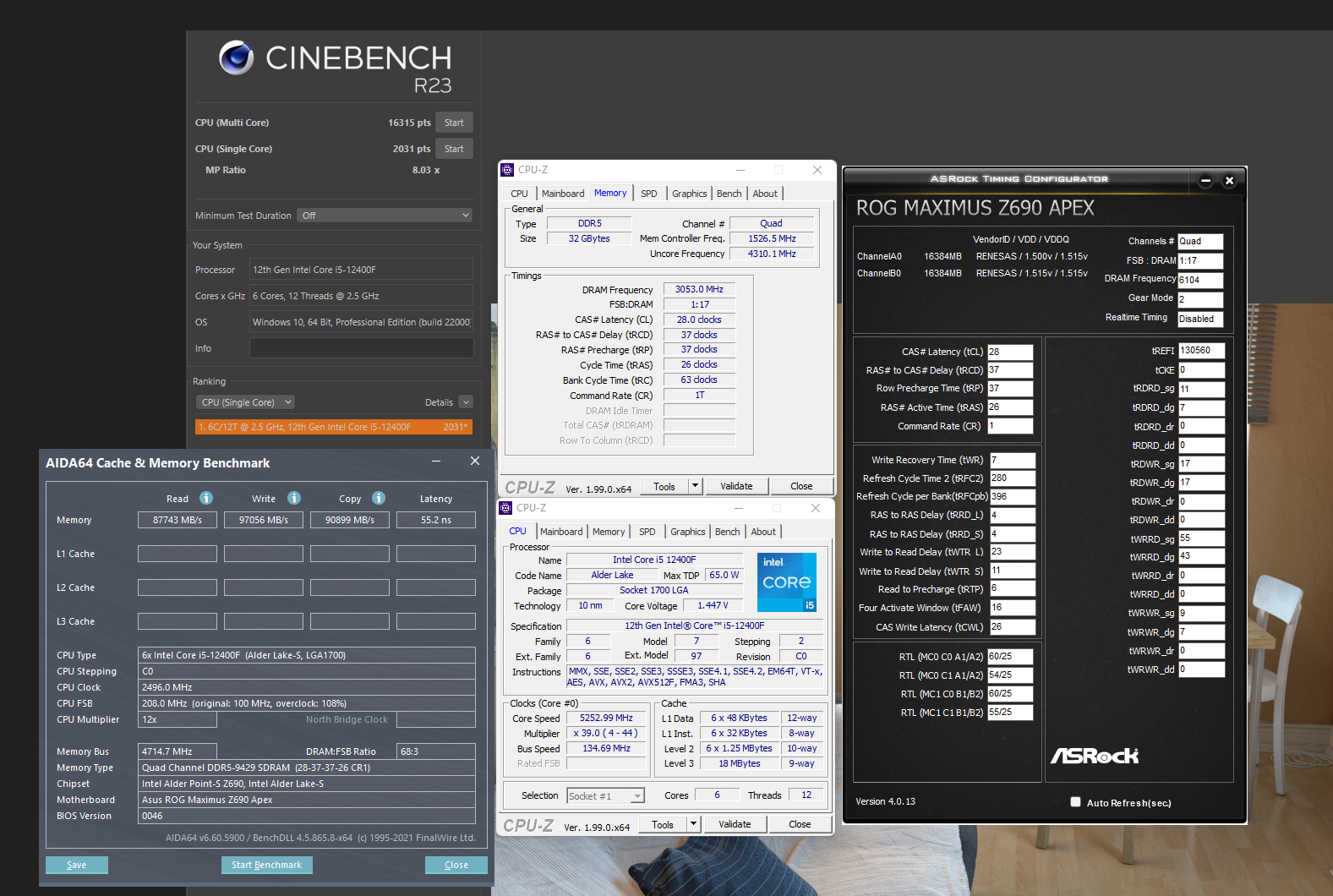Image resolution: width=1333 pixels, height=896 pixels.
Task: Open the Minimum Test Duration dropdown
Action: click(x=385, y=216)
